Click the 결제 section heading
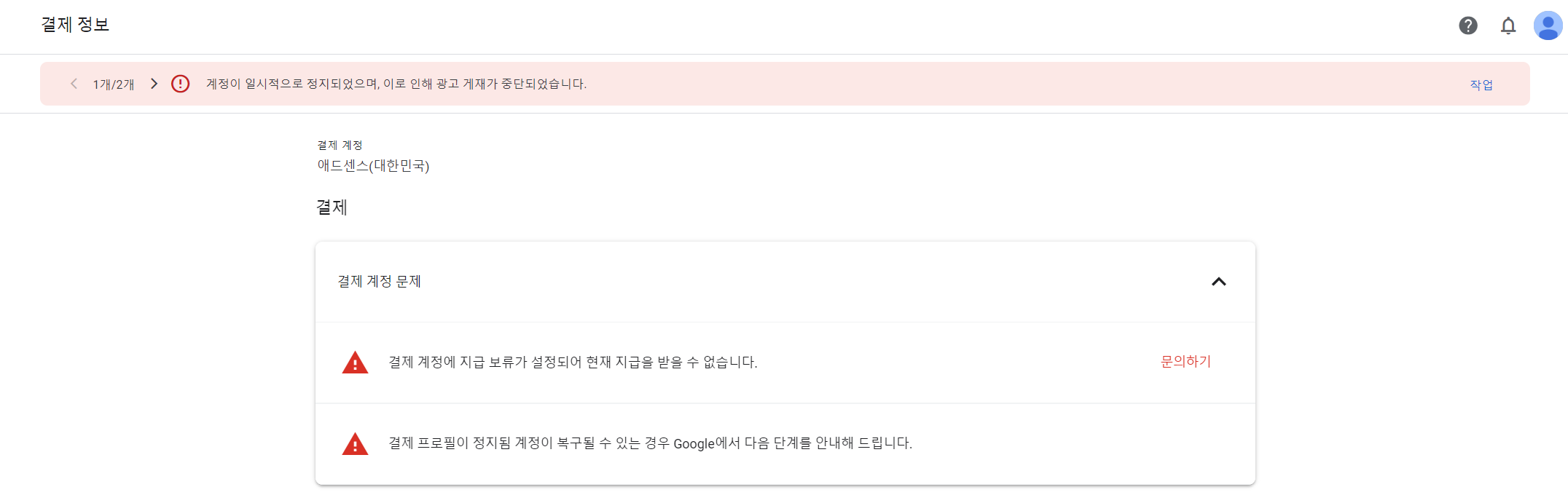This screenshot has height=495, width=1568. point(332,207)
